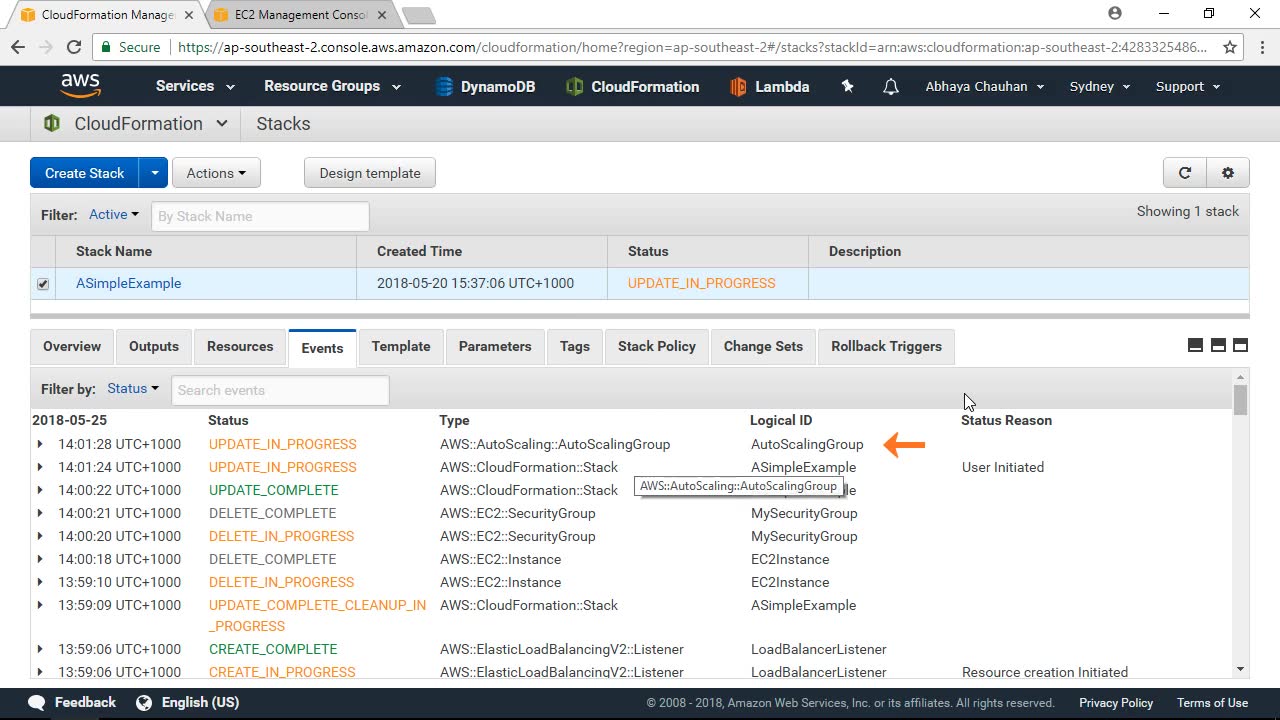Open the Privacy Policy link

click(1116, 703)
